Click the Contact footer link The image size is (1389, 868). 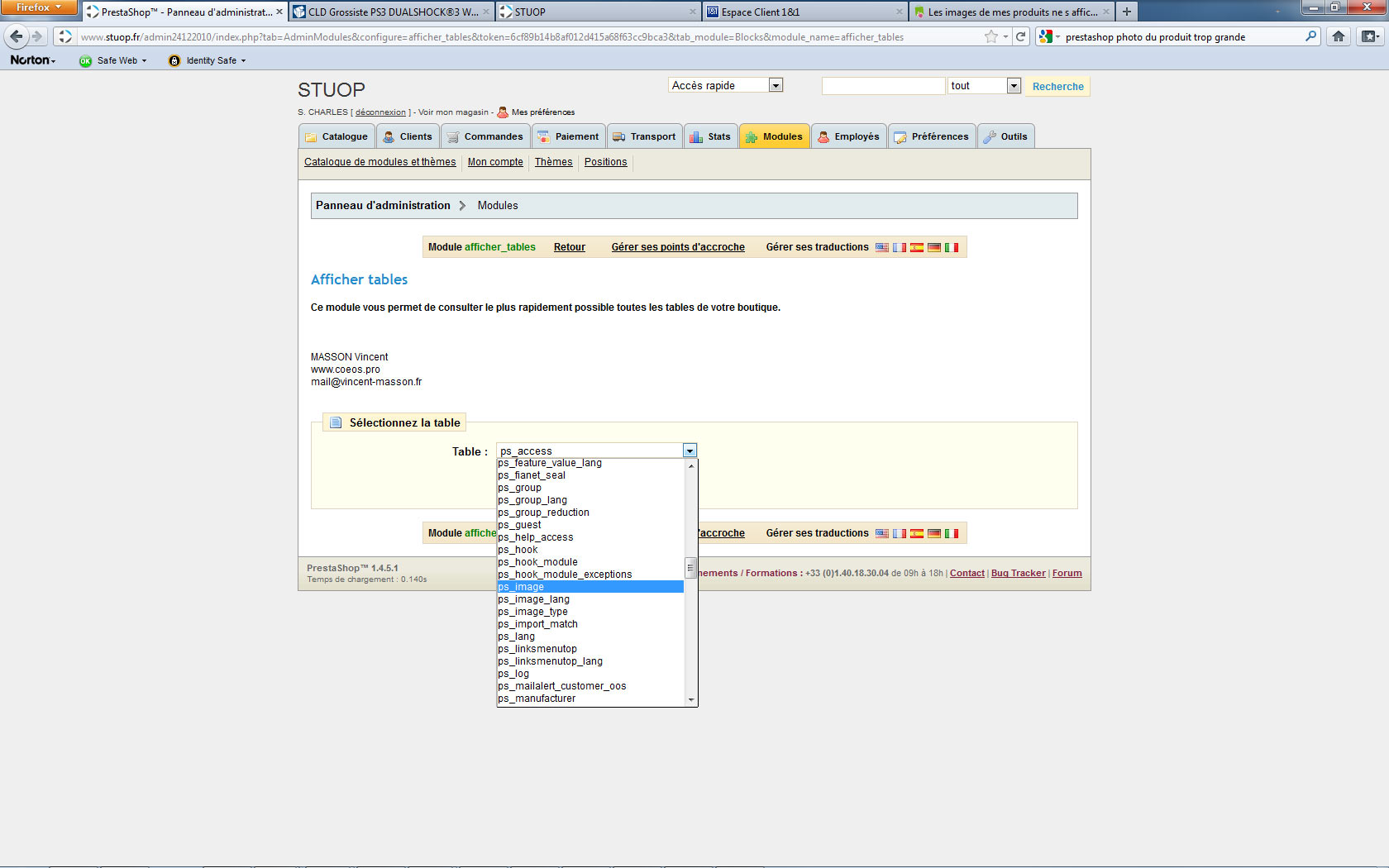click(967, 573)
